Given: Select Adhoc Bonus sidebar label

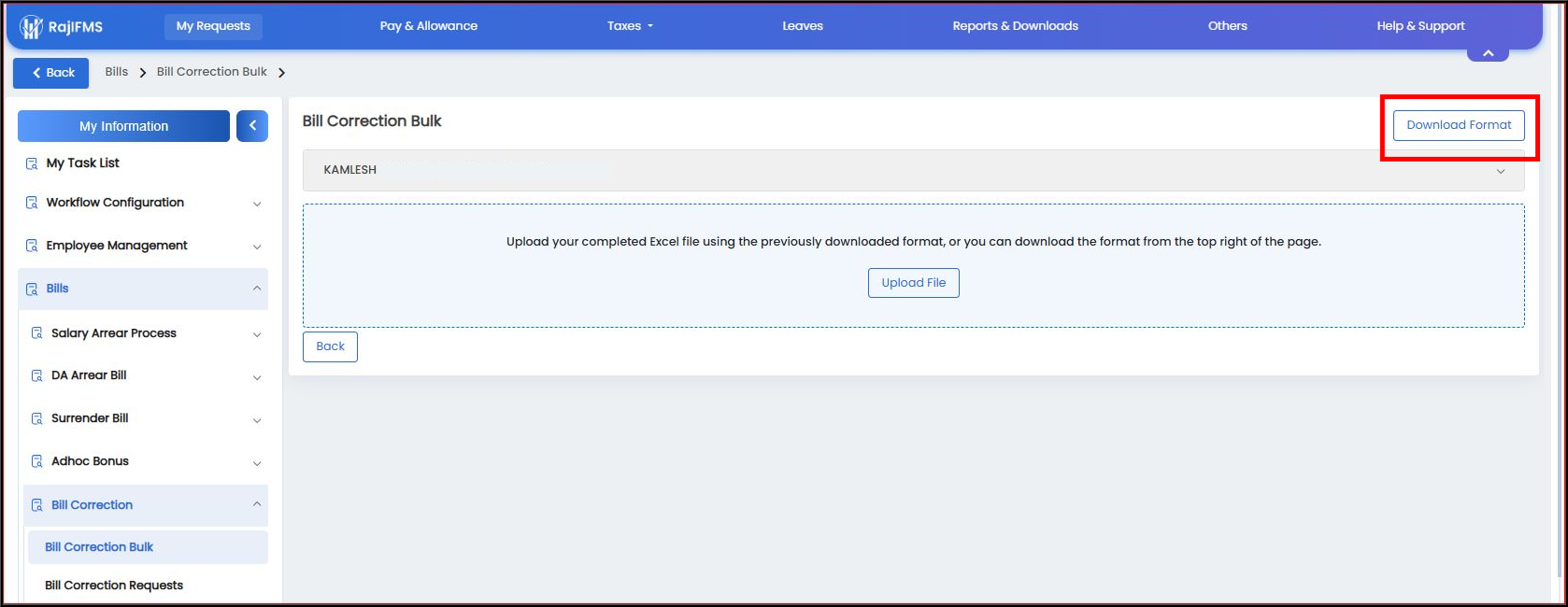Looking at the screenshot, I should (x=90, y=461).
